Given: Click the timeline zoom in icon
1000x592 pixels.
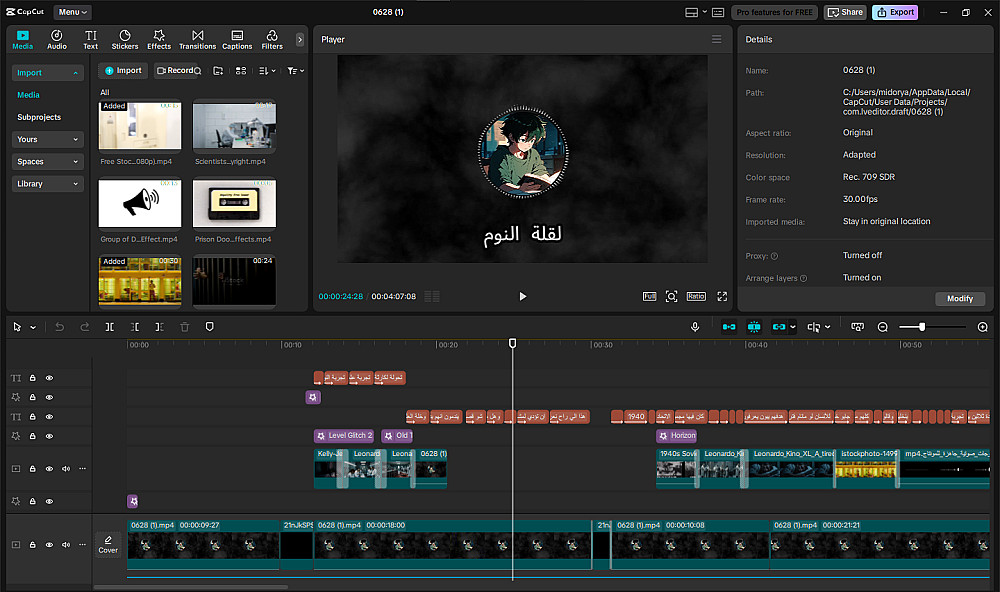Looking at the screenshot, I should pyautogui.click(x=983, y=327).
